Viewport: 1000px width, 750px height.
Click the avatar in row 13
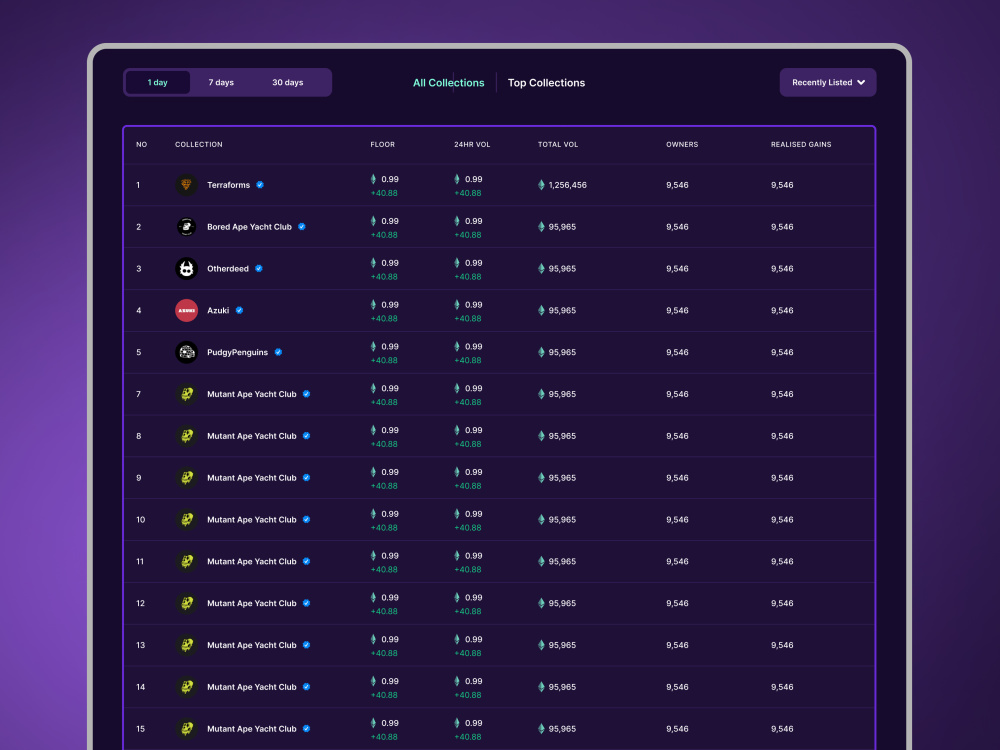pyautogui.click(x=186, y=645)
